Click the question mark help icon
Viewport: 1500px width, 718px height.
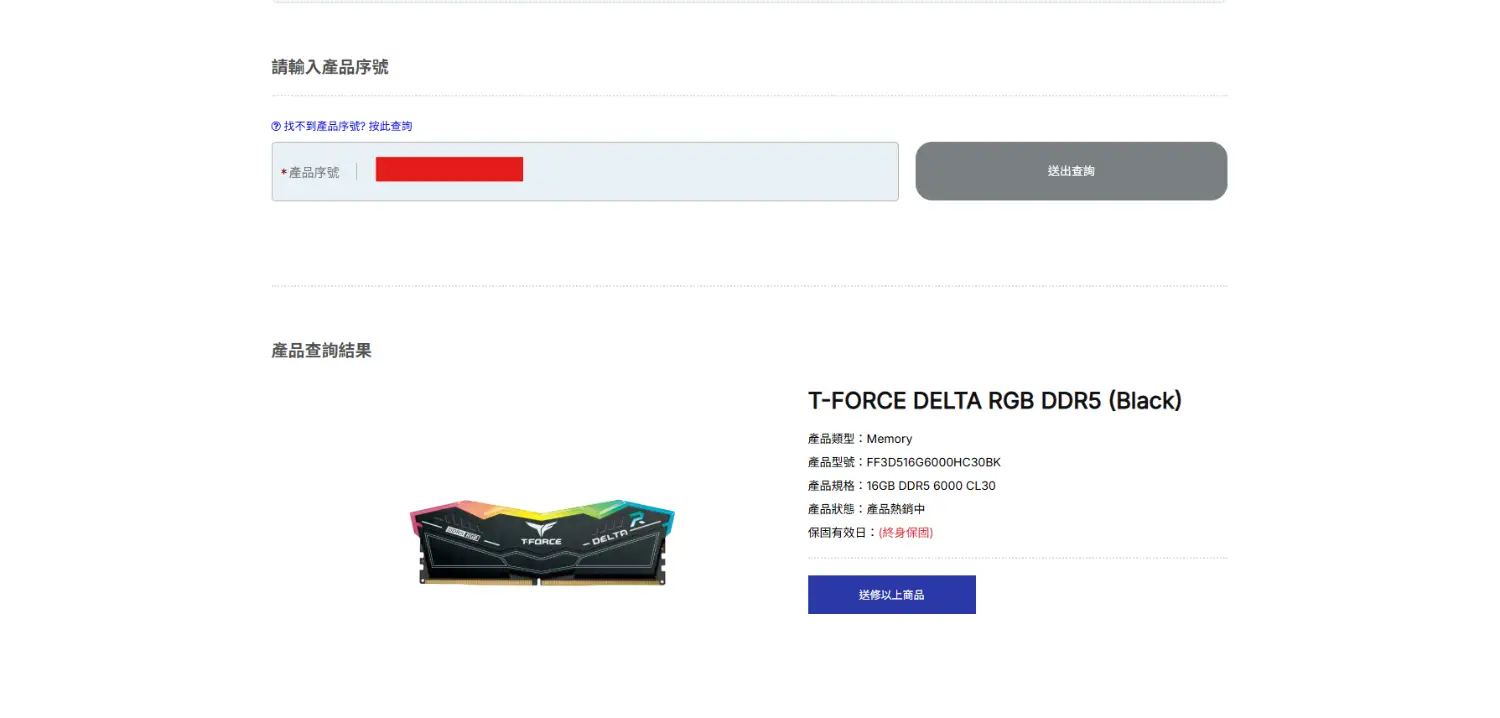(x=276, y=127)
